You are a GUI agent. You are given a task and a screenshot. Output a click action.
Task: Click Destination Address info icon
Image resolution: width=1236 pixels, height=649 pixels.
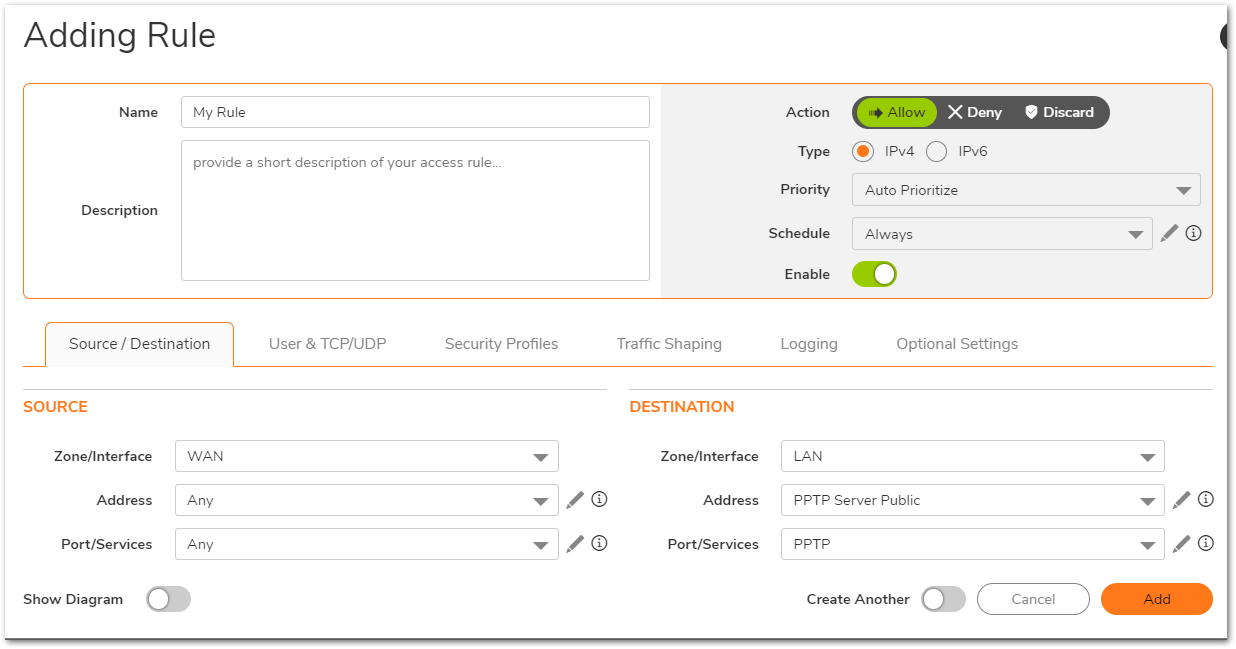click(1206, 499)
